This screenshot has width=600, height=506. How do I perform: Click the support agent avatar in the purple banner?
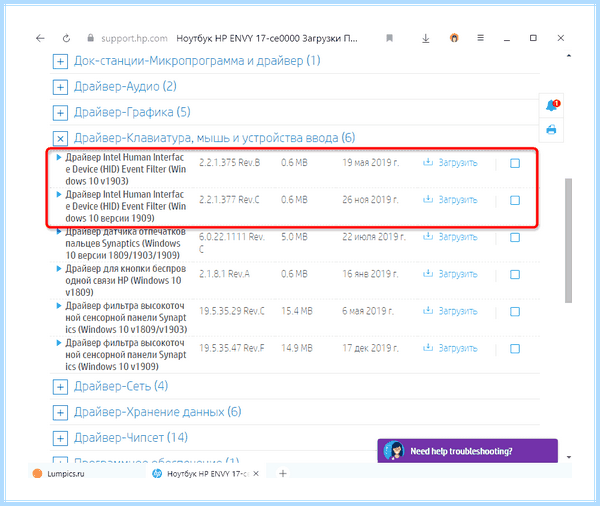395,451
